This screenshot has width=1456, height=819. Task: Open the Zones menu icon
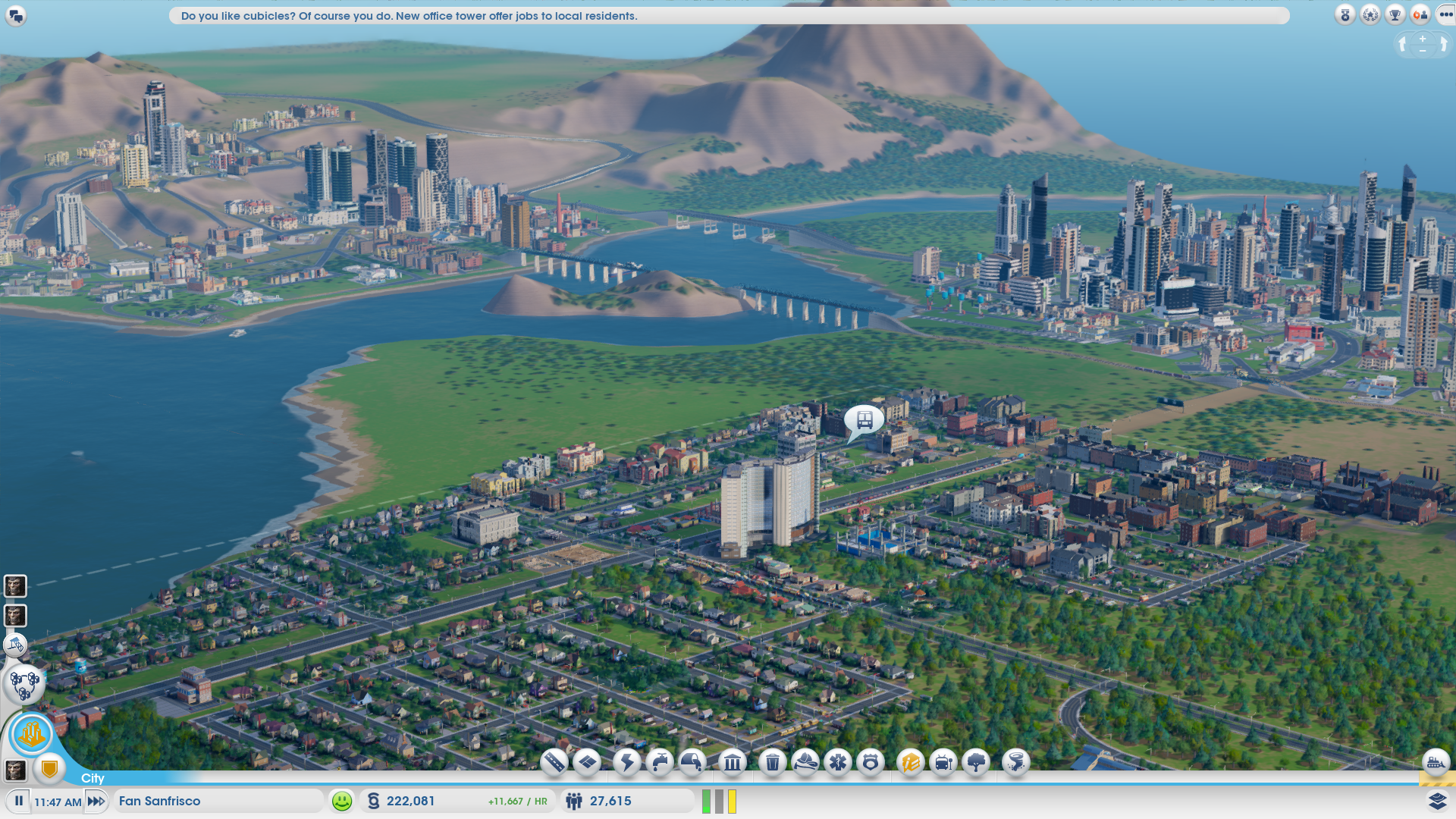click(x=588, y=761)
